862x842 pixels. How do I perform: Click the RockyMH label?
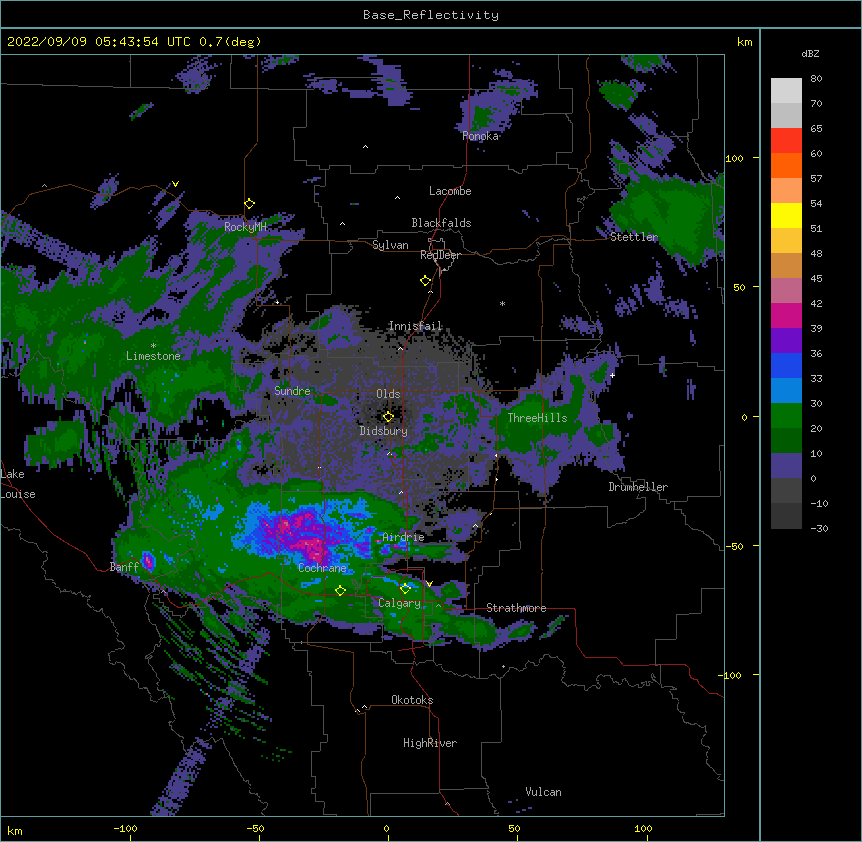point(245,227)
